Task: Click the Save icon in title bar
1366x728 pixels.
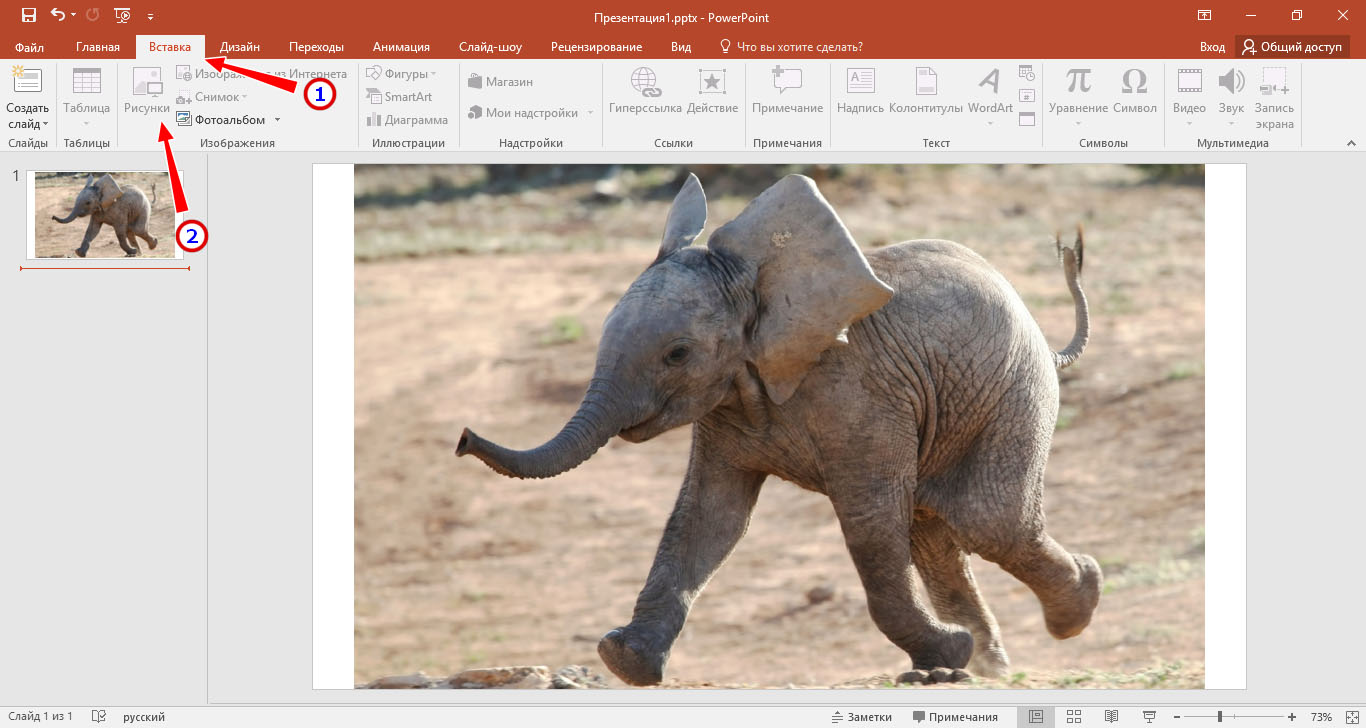Action: point(29,16)
